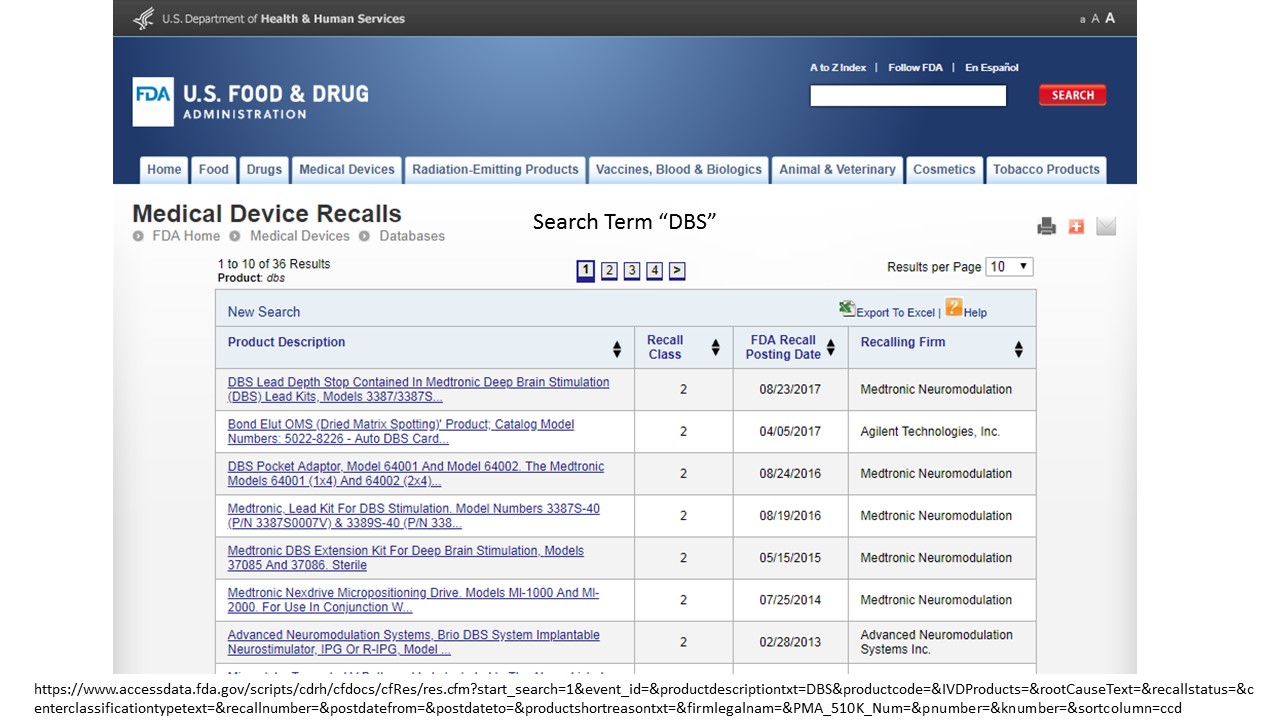
Task: Click the New Search link
Action: coord(264,312)
